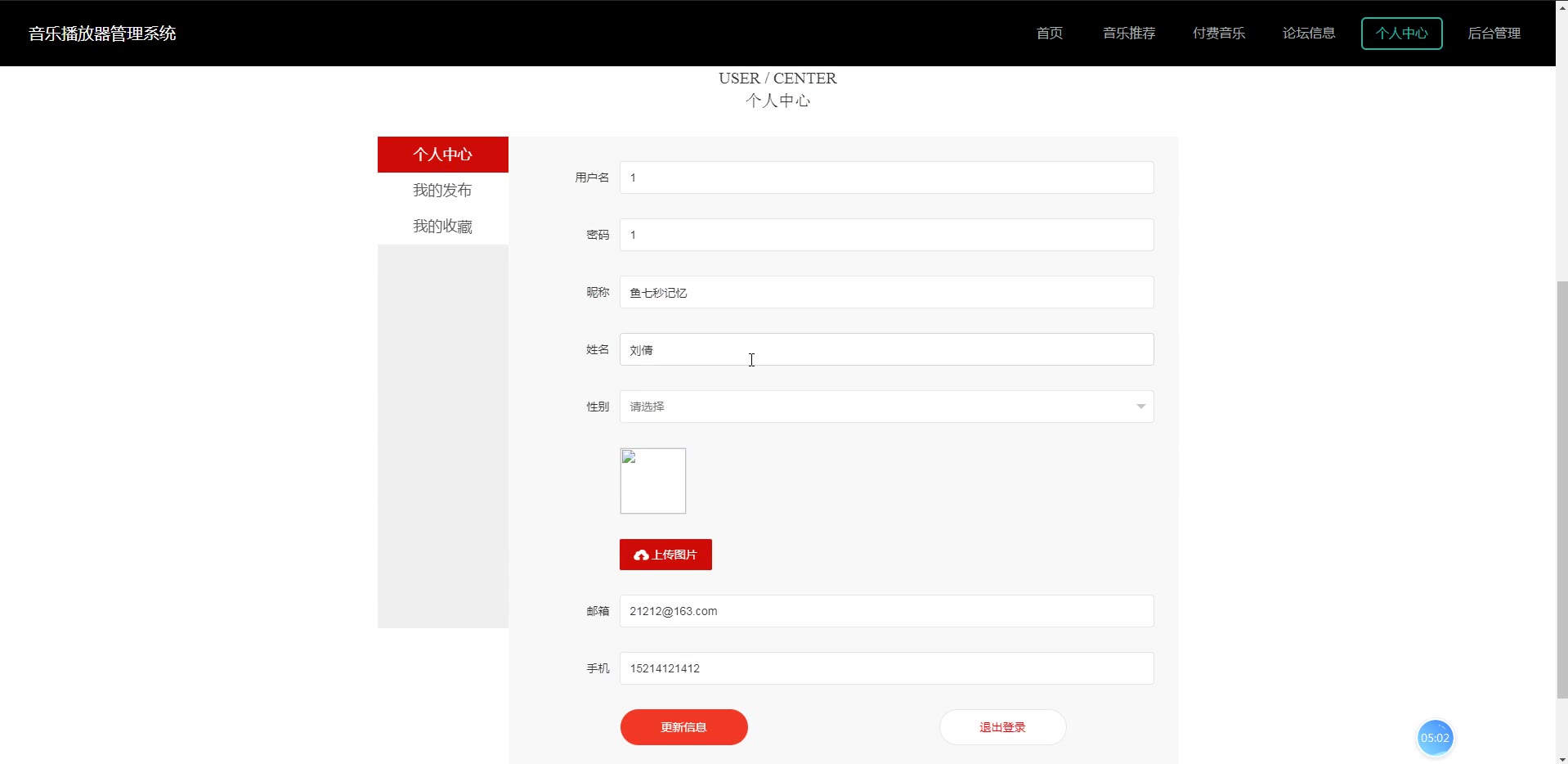Focus the 用户名 input field
The height and width of the screenshot is (764, 1568).
886,178
